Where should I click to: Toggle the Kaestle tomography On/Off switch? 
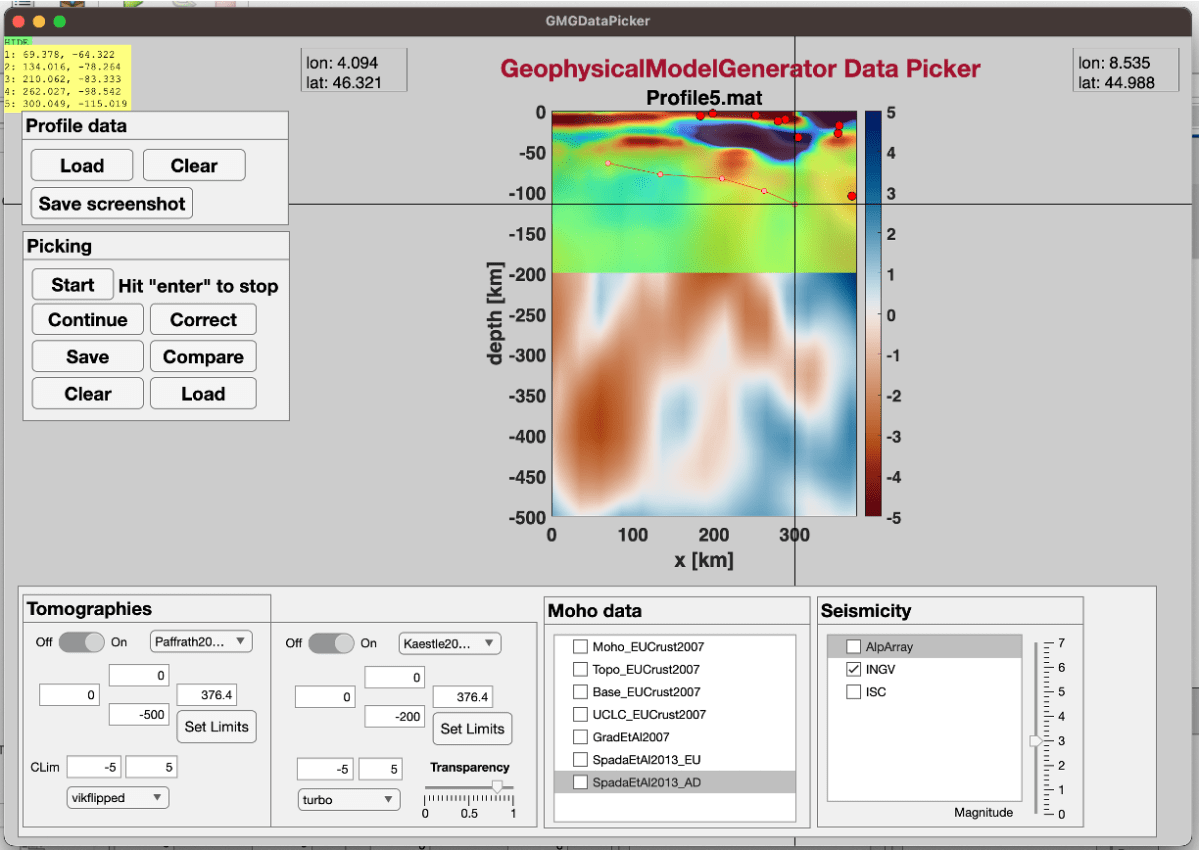pos(331,643)
